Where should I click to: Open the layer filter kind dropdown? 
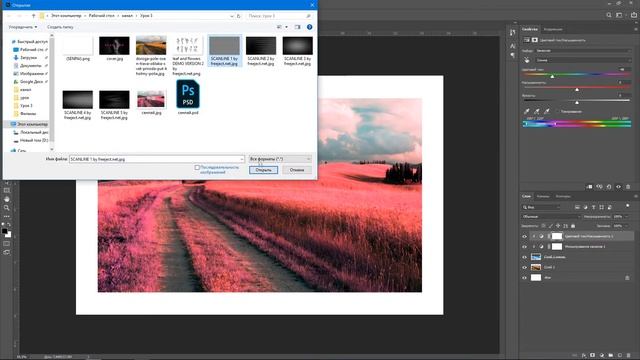pyautogui.click(x=541, y=207)
